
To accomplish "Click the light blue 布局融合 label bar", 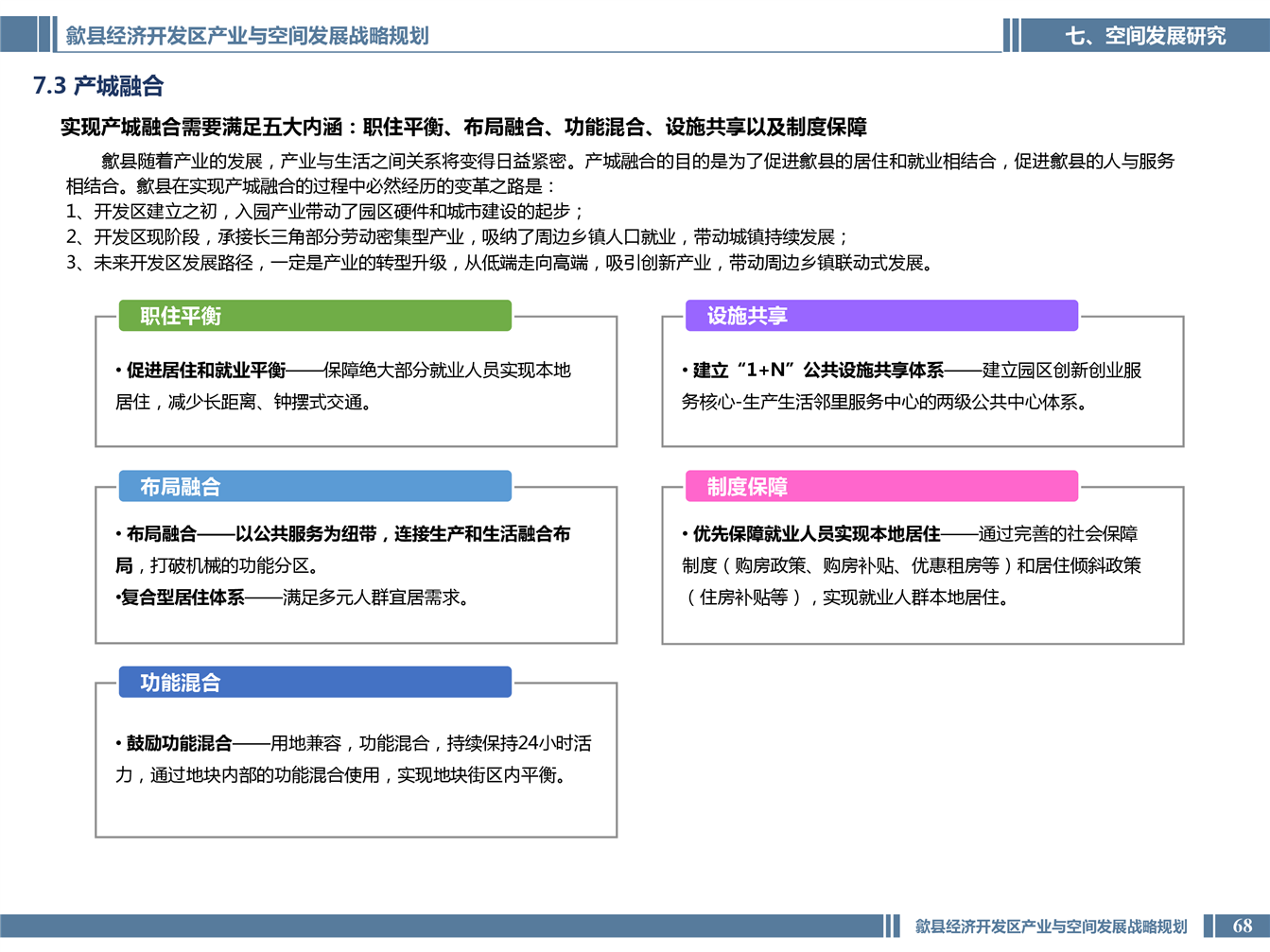I will [315, 486].
